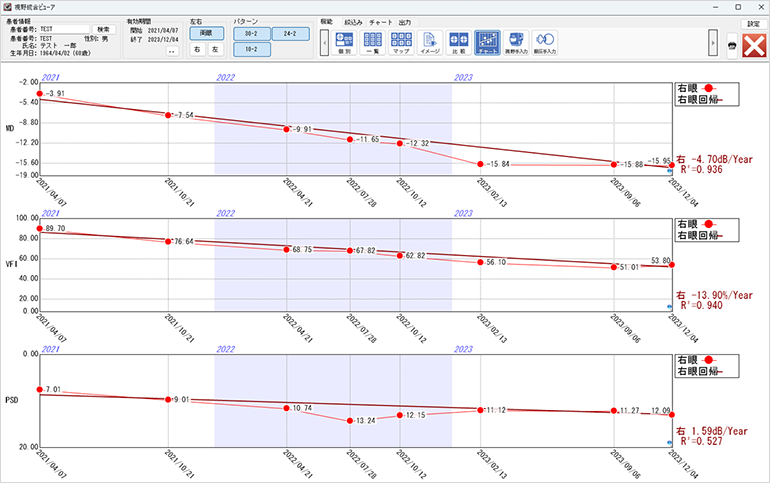770x483 pixels.
Task: Open the 設定 settings button
Action: (x=753, y=22)
